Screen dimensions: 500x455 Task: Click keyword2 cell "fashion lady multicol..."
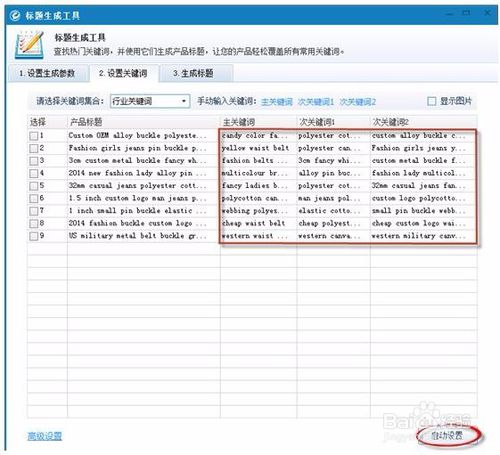(x=419, y=173)
